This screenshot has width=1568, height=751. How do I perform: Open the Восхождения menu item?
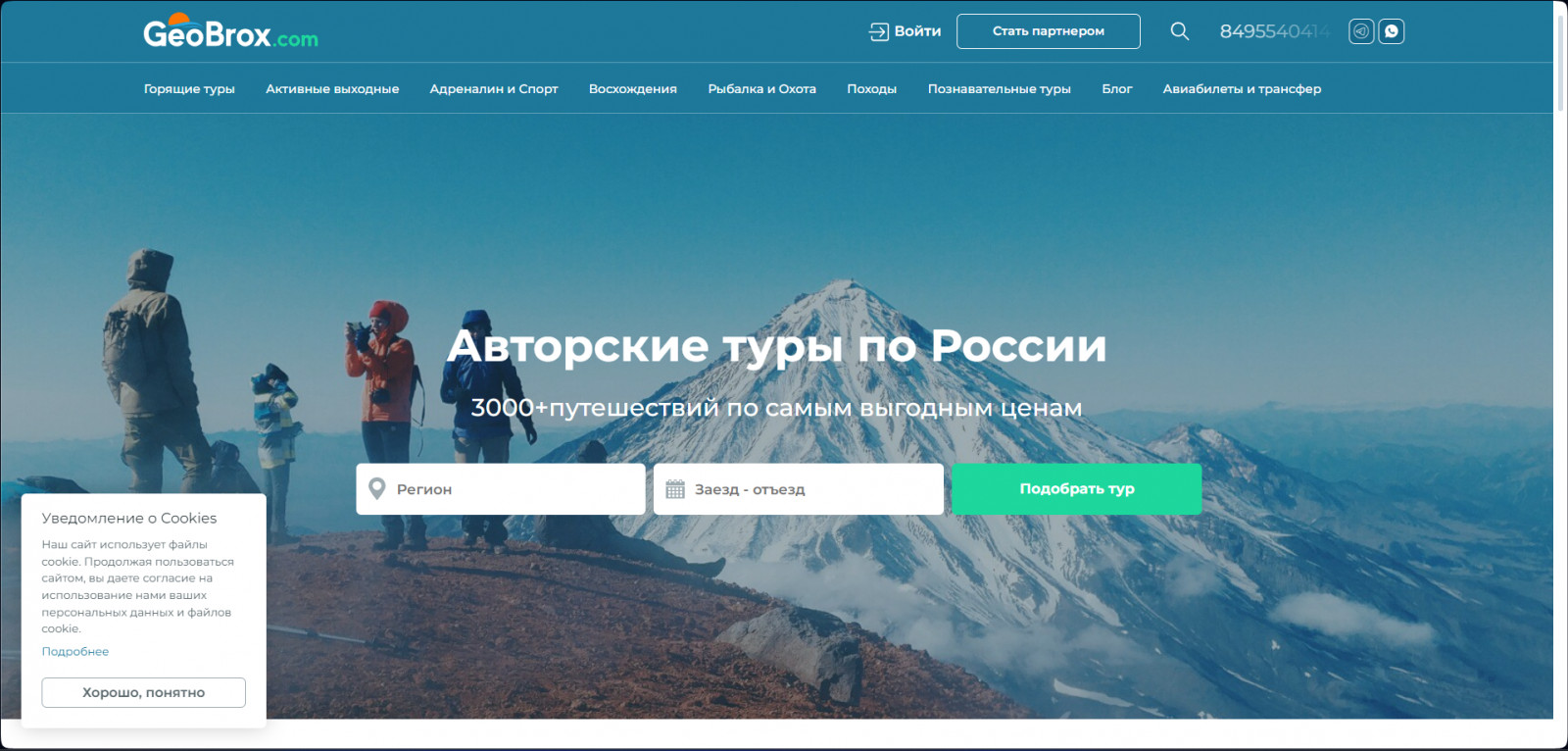[x=633, y=88]
